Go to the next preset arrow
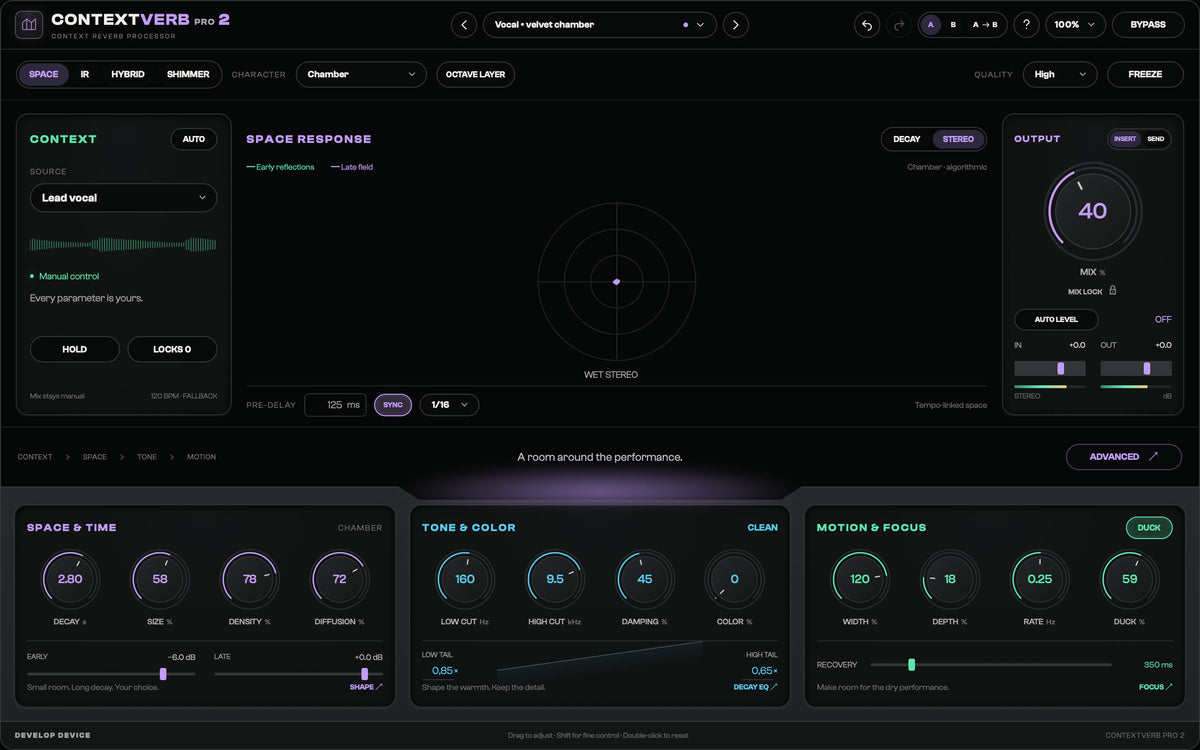Screen dimensions: 1200x750 (x=736, y=25)
